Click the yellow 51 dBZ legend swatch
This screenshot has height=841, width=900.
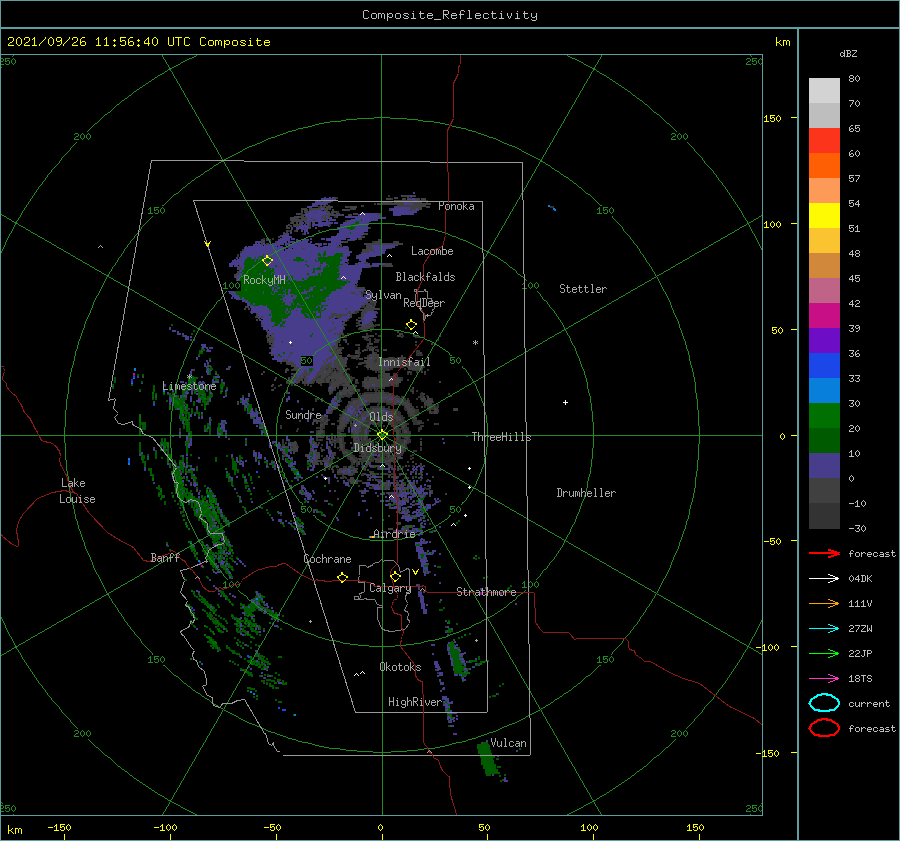(x=824, y=216)
